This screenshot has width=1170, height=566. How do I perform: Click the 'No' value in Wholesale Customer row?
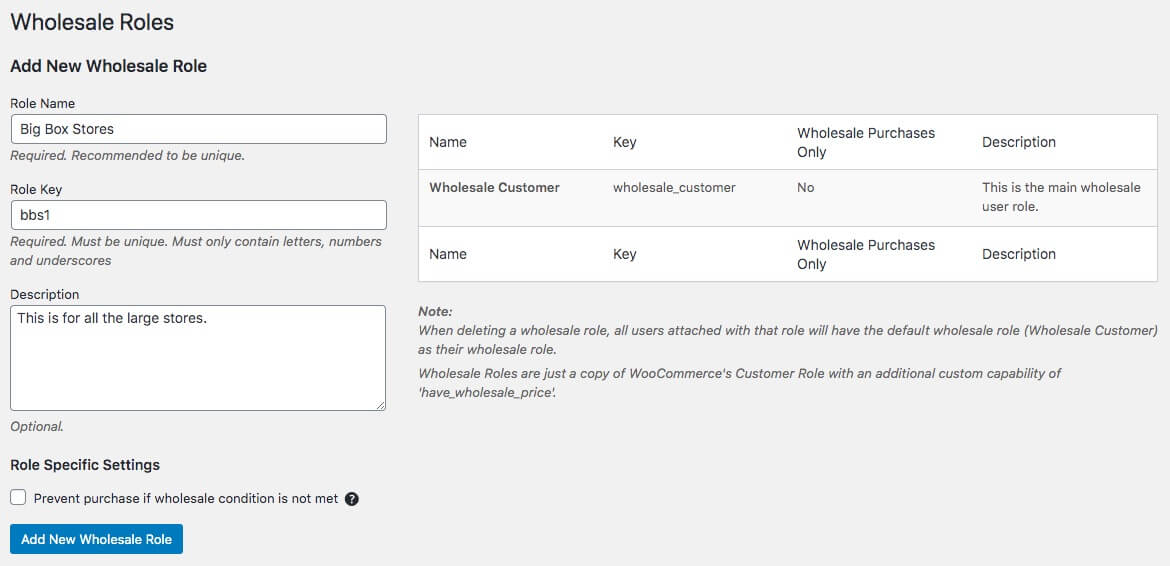tap(806, 188)
